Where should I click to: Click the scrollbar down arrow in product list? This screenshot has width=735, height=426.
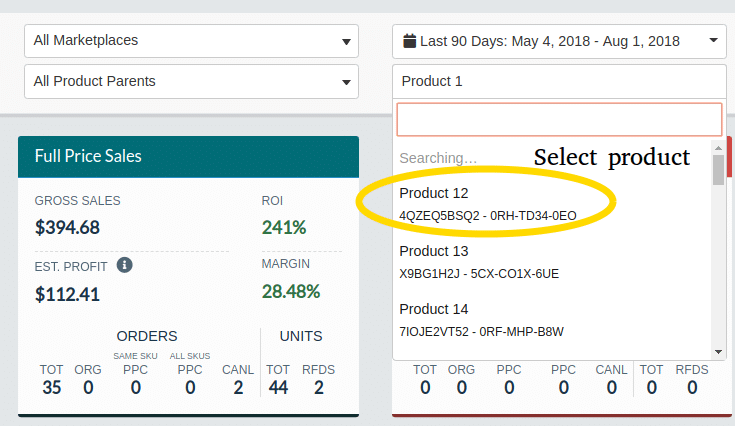(x=718, y=351)
